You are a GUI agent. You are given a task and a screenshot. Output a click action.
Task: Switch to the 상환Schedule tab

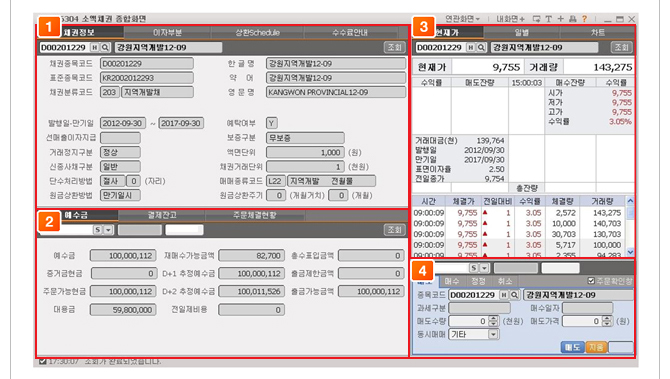257,32
